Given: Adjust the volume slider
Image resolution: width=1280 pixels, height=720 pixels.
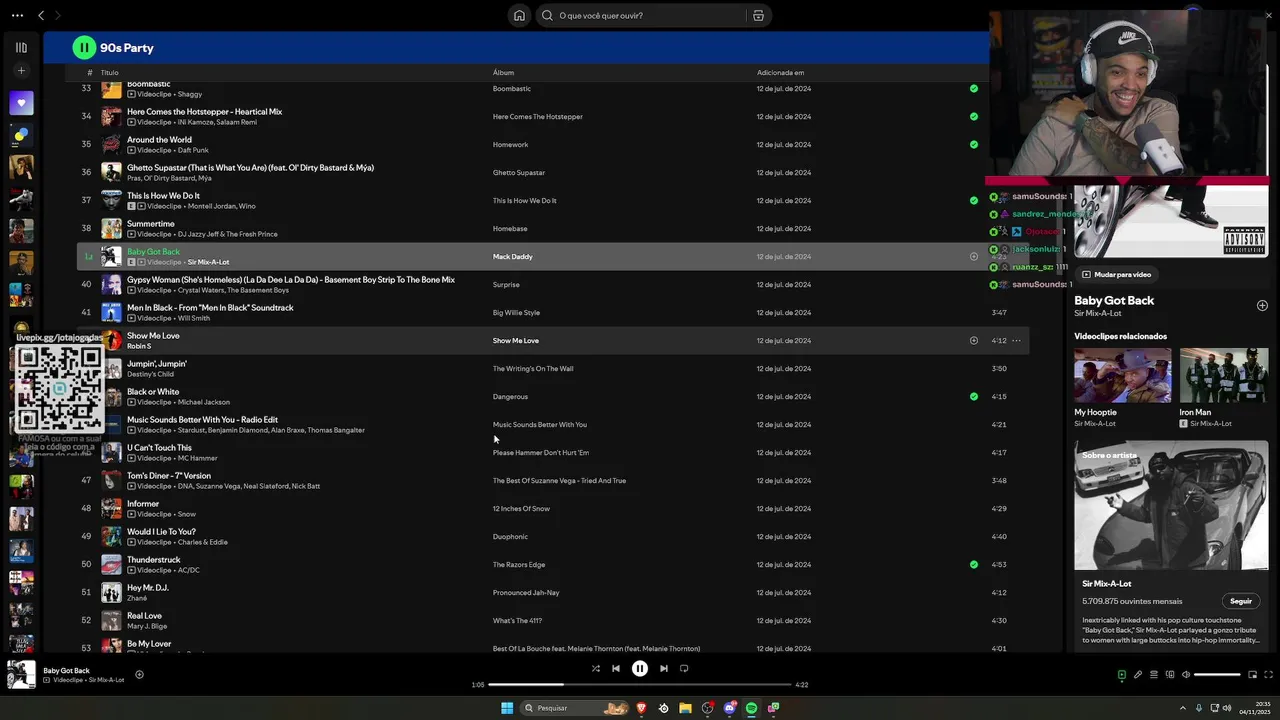Looking at the screenshot, I should [x=1217, y=674].
